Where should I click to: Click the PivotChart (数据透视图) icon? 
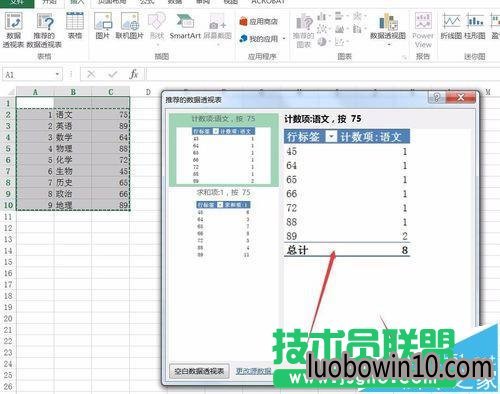pos(388,28)
